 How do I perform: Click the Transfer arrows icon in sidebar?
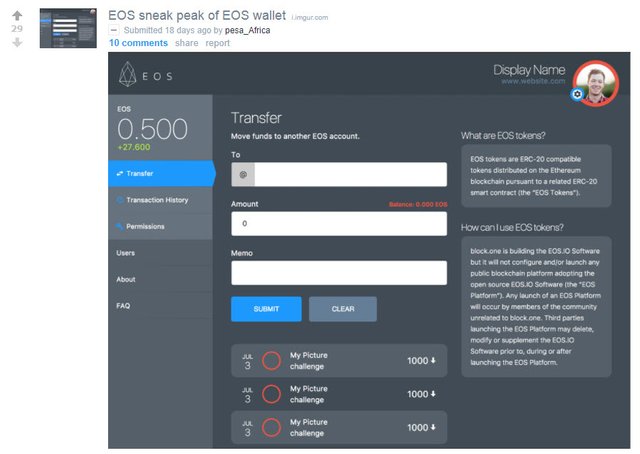(x=120, y=174)
